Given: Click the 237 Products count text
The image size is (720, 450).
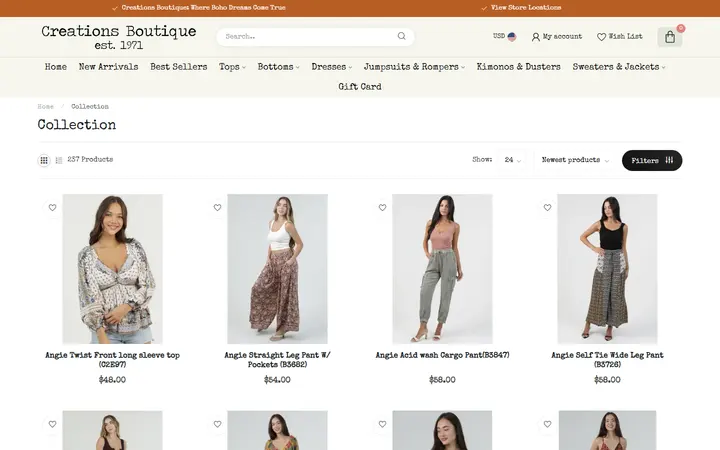Looking at the screenshot, I should click(x=90, y=159).
